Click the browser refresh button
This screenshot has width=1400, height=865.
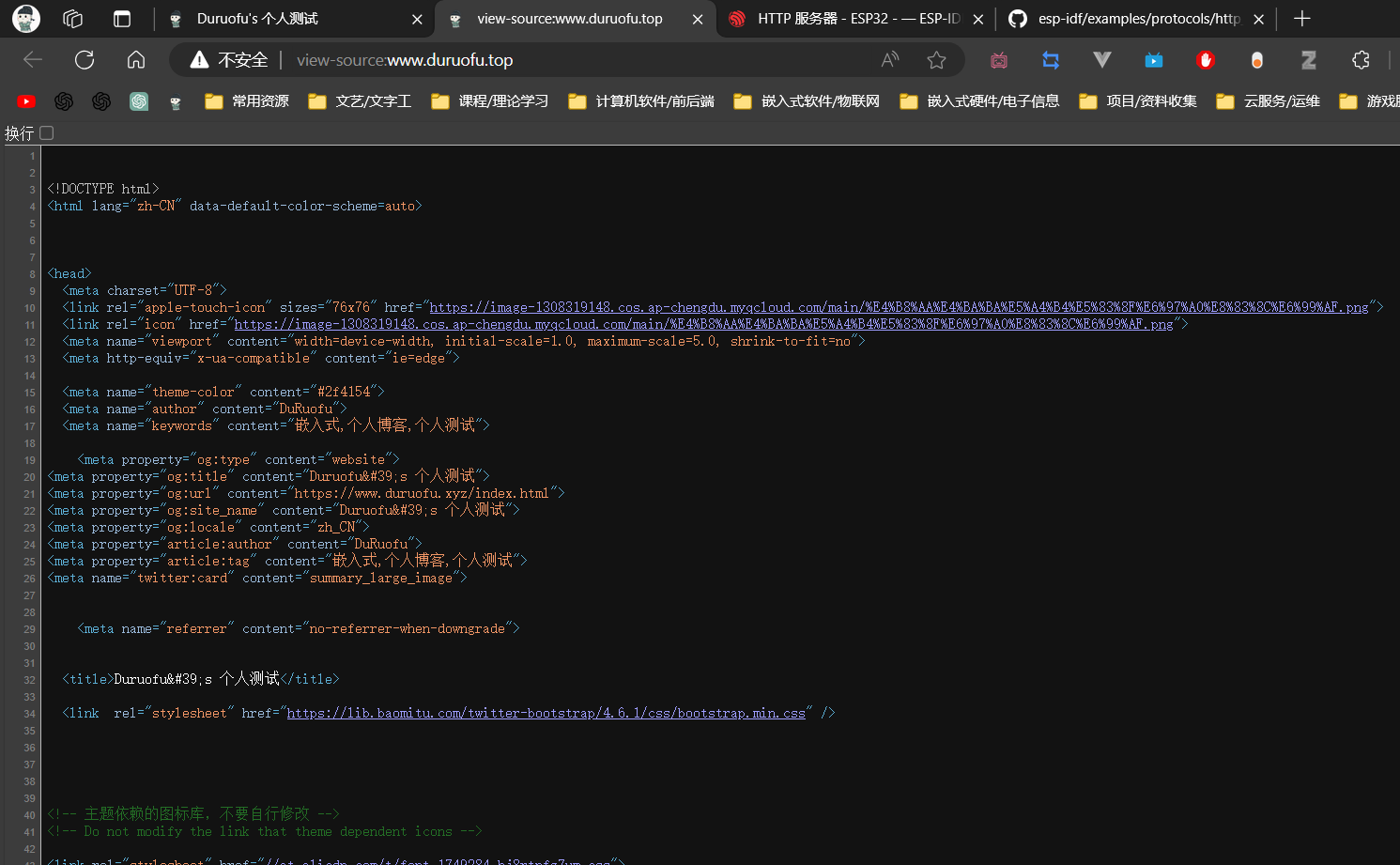click(85, 60)
